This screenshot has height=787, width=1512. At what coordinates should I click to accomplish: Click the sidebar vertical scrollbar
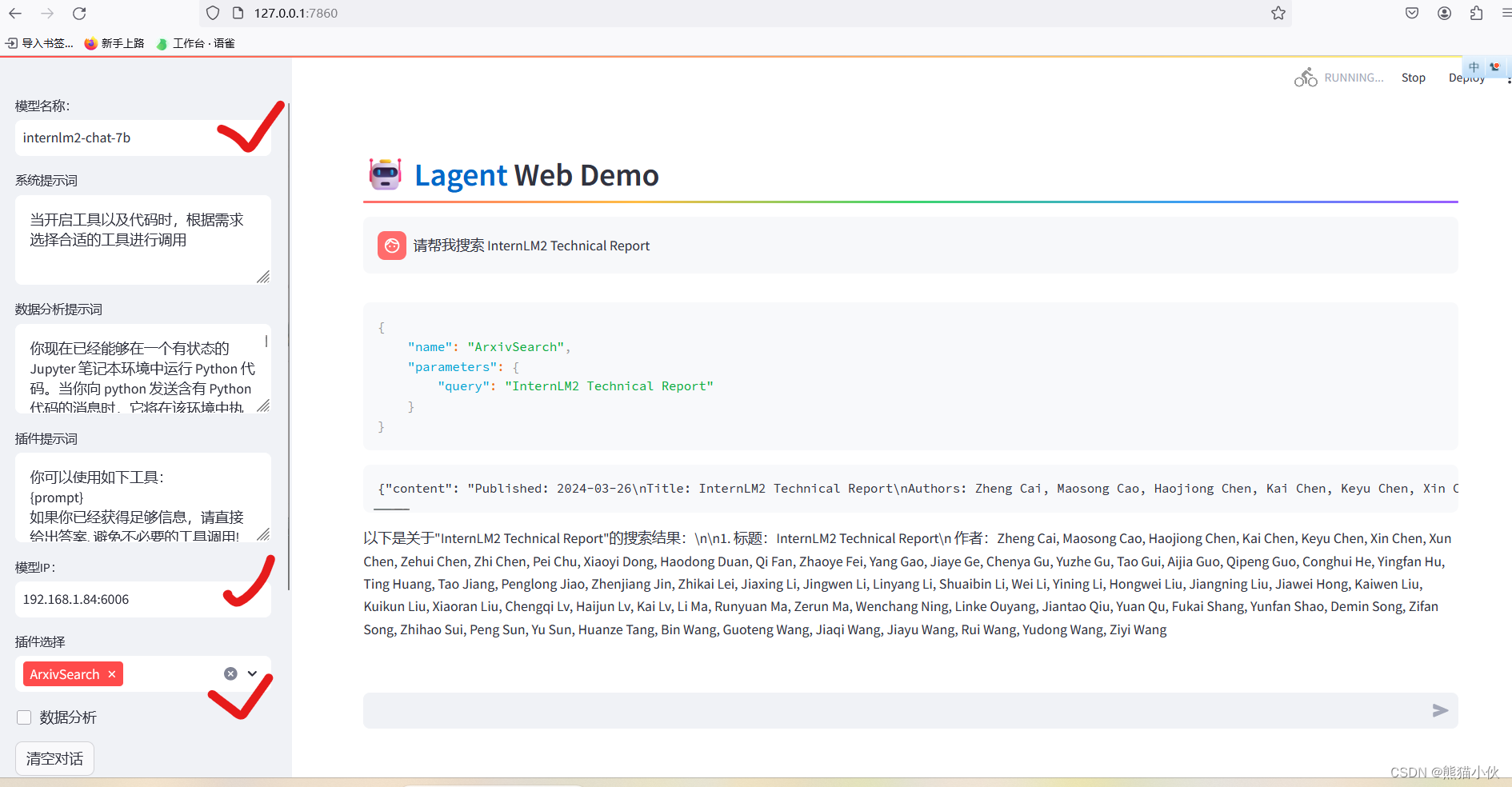coord(288,346)
